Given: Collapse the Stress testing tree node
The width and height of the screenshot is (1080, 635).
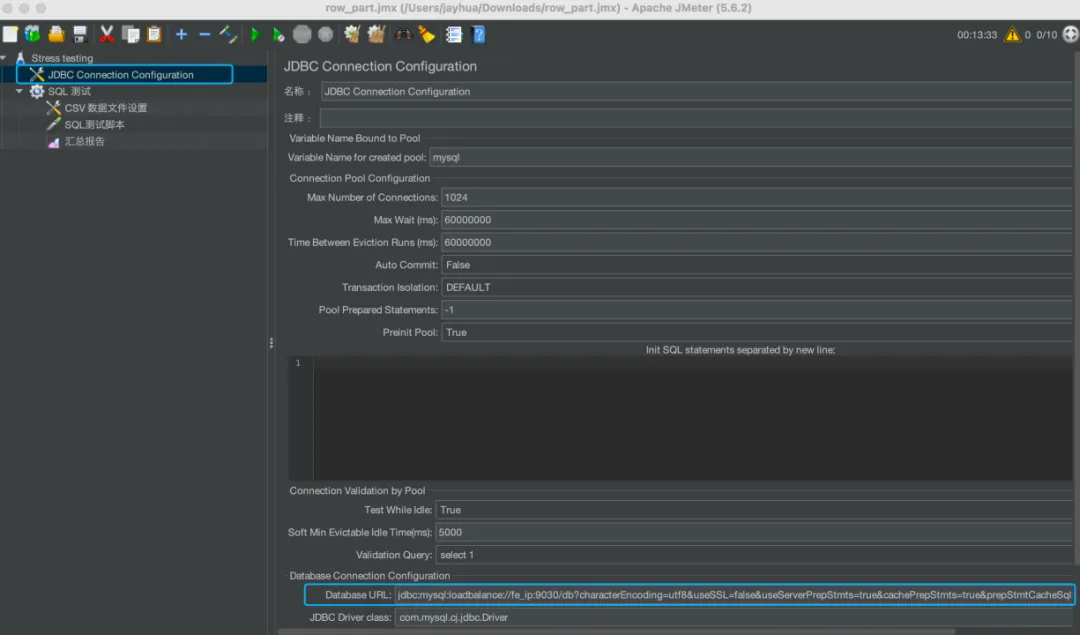Looking at the screenshot, I should coord(4,58).
